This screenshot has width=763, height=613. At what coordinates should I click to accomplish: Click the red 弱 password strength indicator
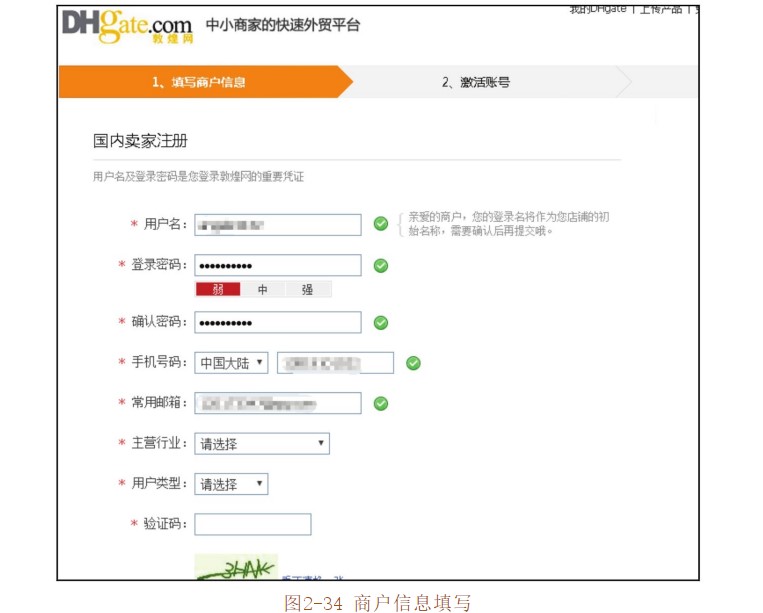tap(217, 290)
